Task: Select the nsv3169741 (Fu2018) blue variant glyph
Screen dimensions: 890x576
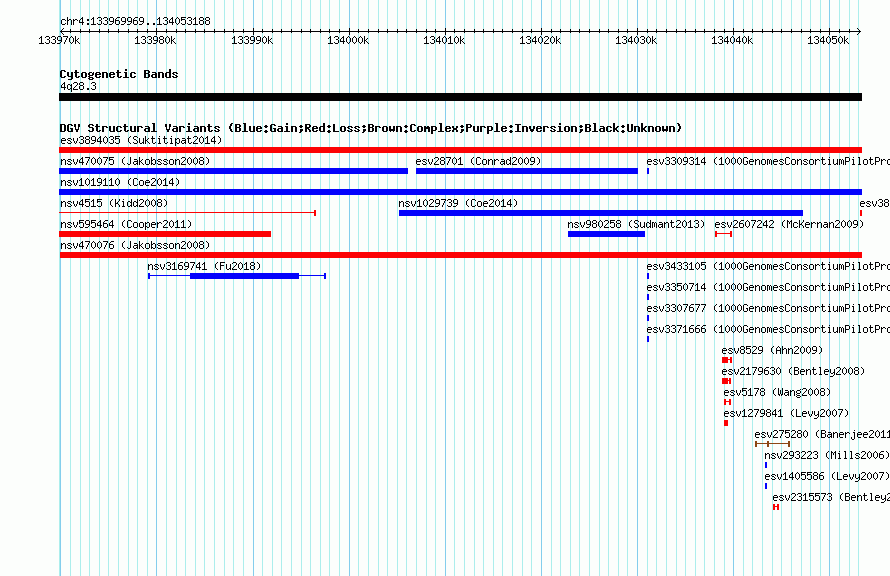Action: (x=237, y=276)
